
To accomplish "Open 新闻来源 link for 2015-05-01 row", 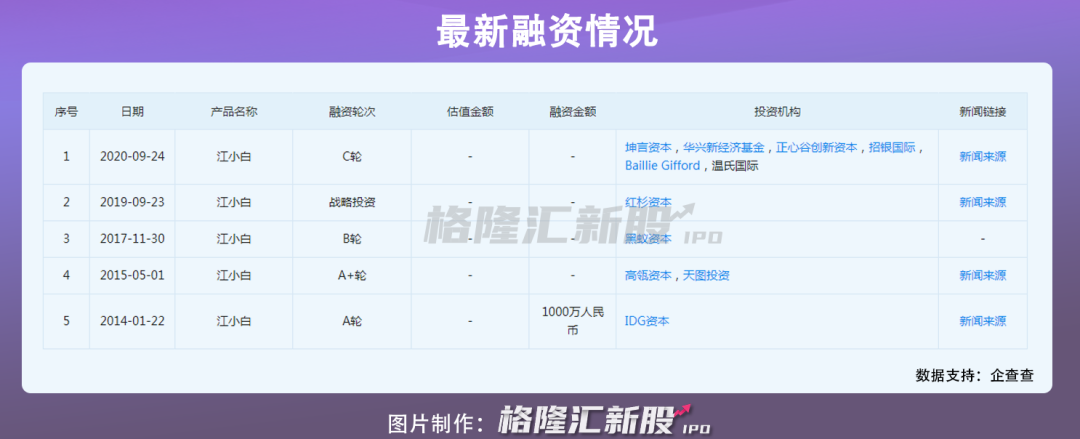I will click(982, 275).
